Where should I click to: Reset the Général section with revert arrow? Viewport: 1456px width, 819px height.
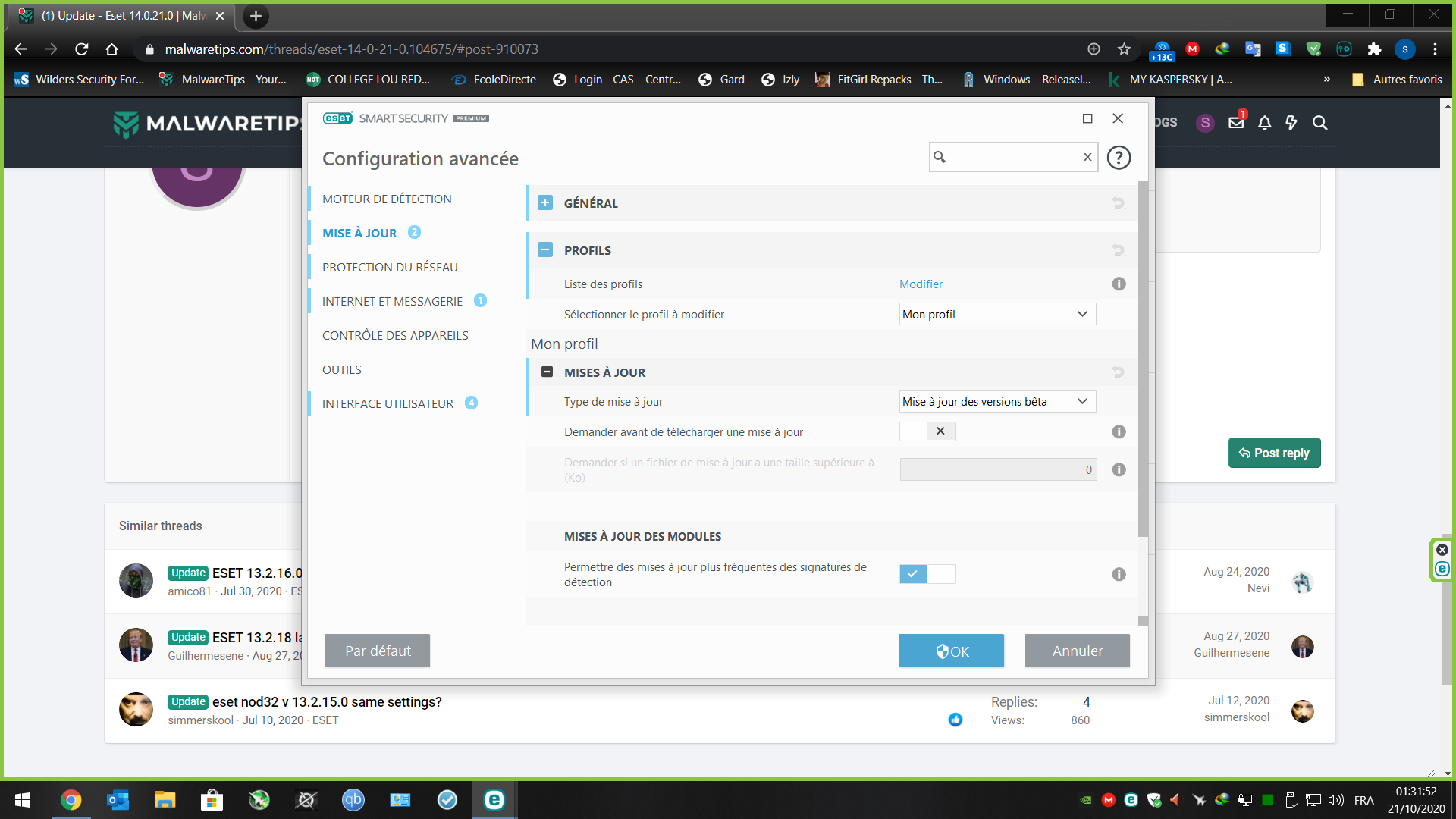(x=1119, y=203)
